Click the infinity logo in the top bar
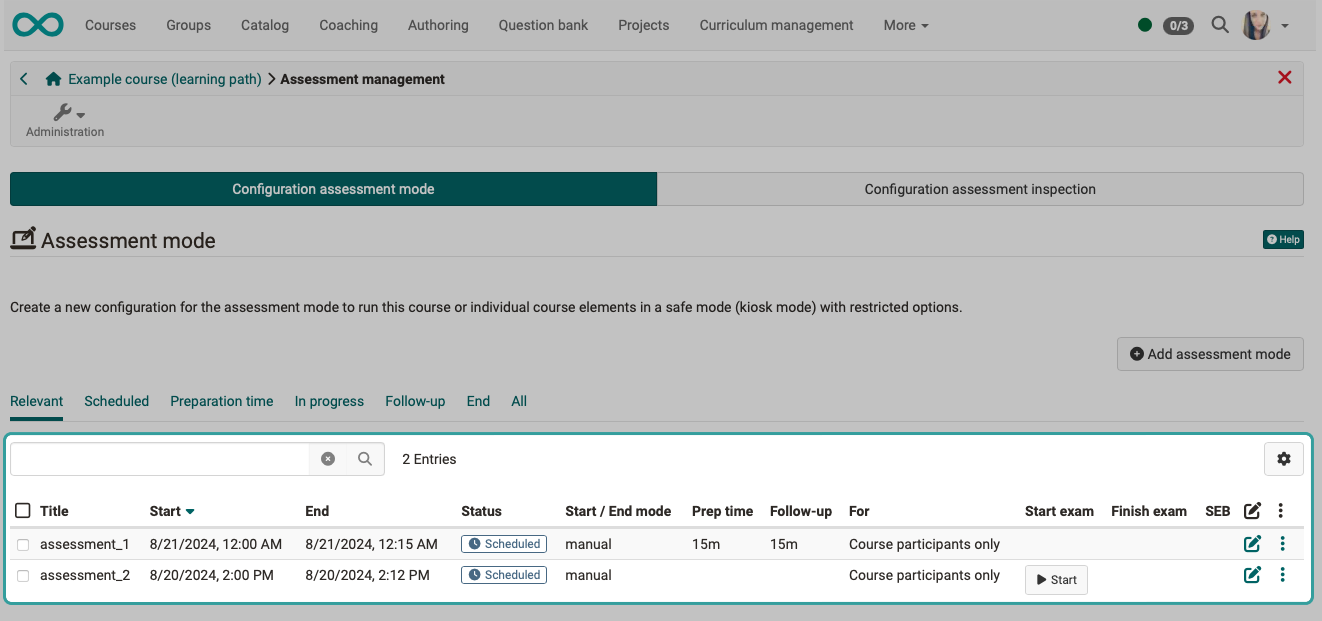1322x621 pixels. [37, 24]
